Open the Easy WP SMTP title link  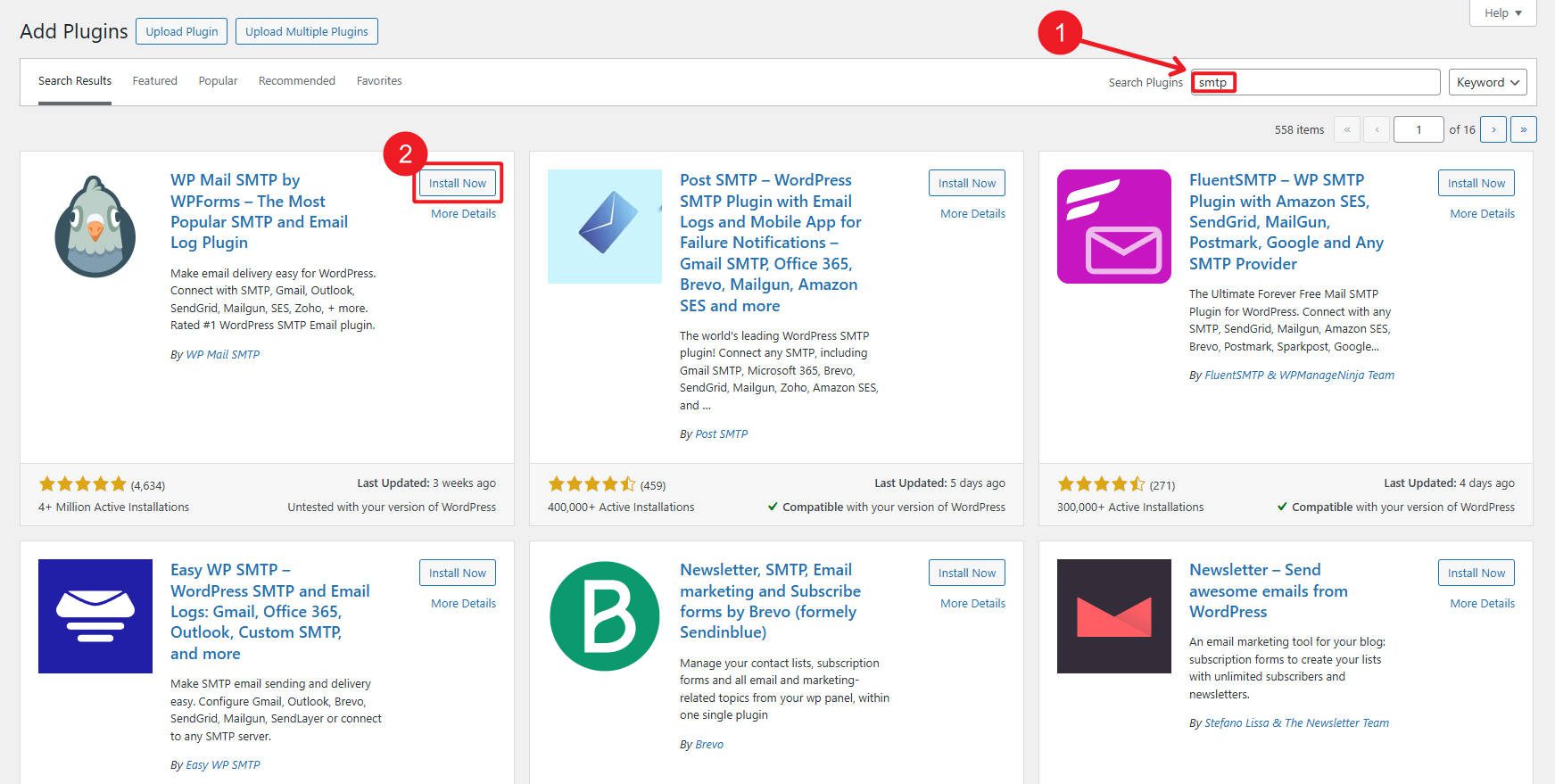click(x=269, y=612)
